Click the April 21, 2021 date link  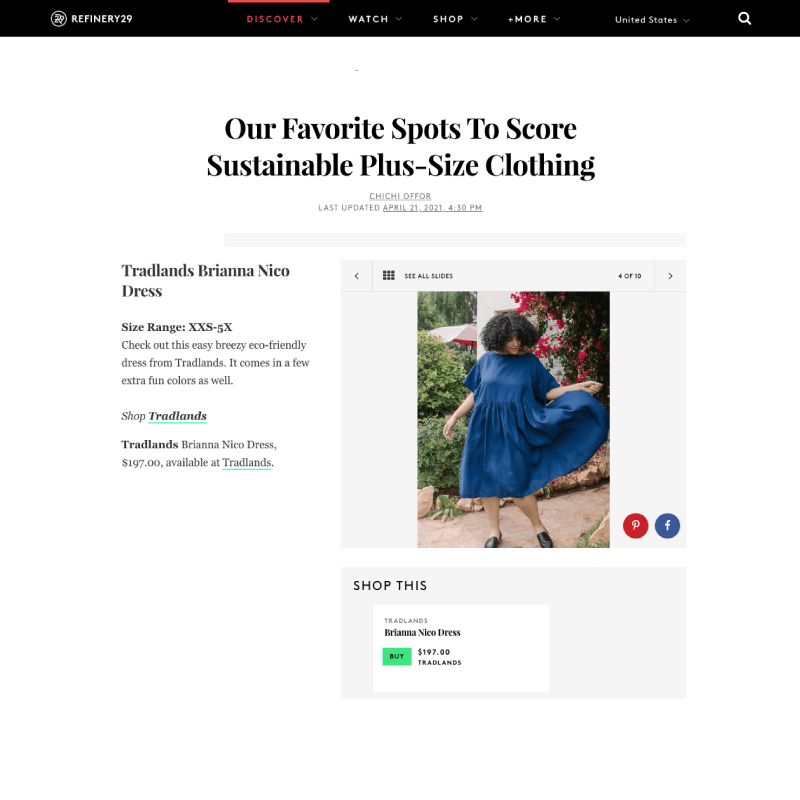click(x=432, y=208)
